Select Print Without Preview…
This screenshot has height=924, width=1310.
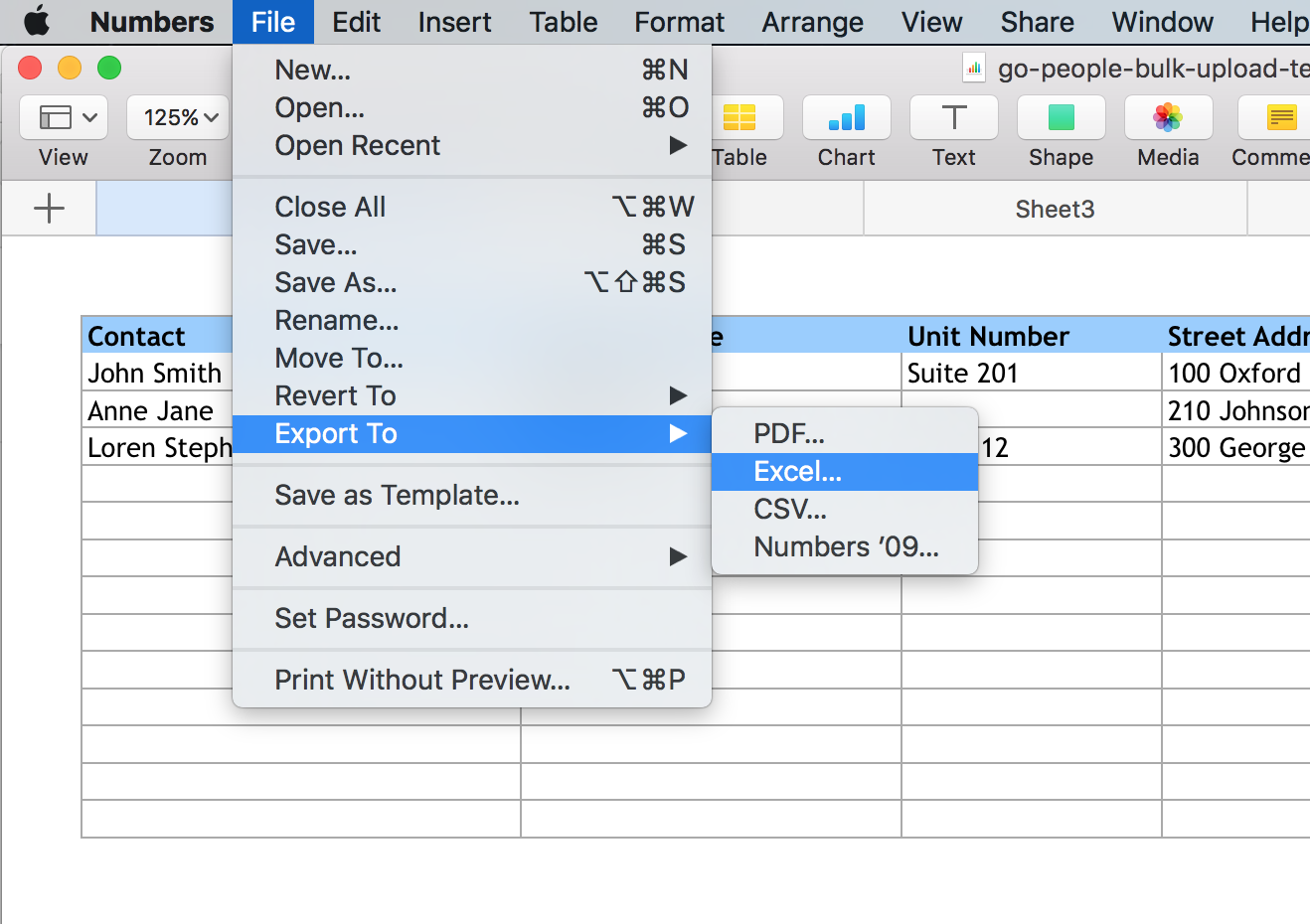[x=472, y=680]
